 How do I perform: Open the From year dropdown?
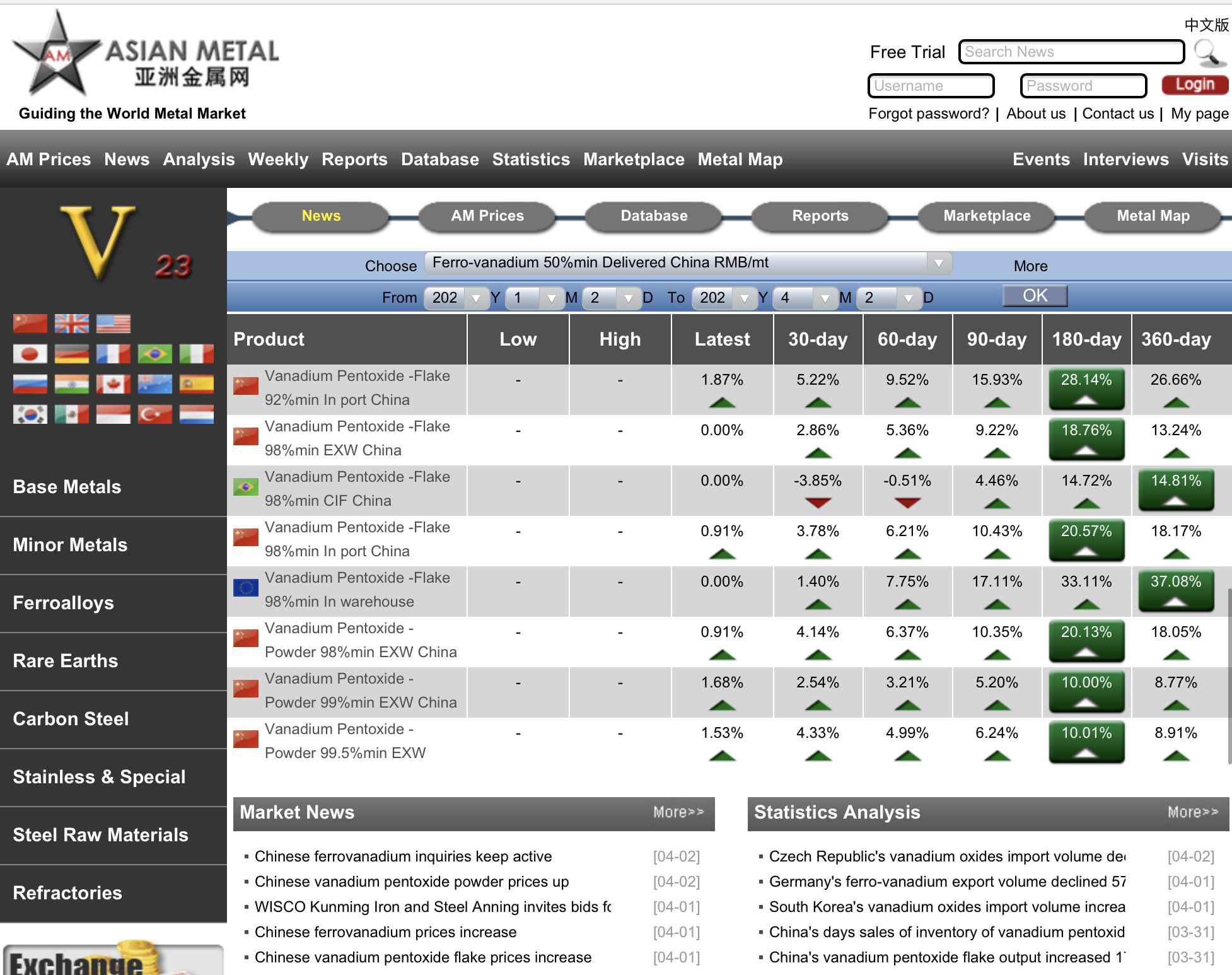click(x=457, y=298)
